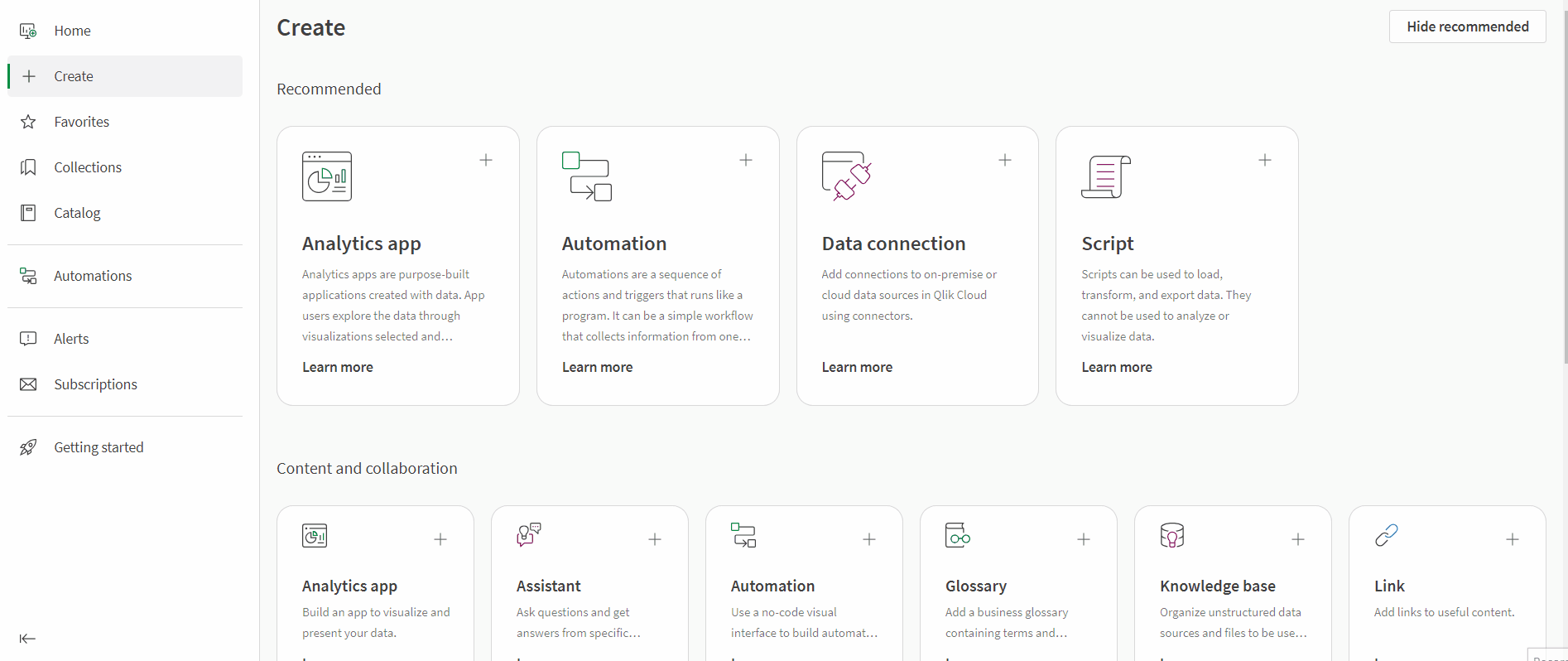Click the Content and collaboration heading
1568x661 pixels.
point(367,468)
